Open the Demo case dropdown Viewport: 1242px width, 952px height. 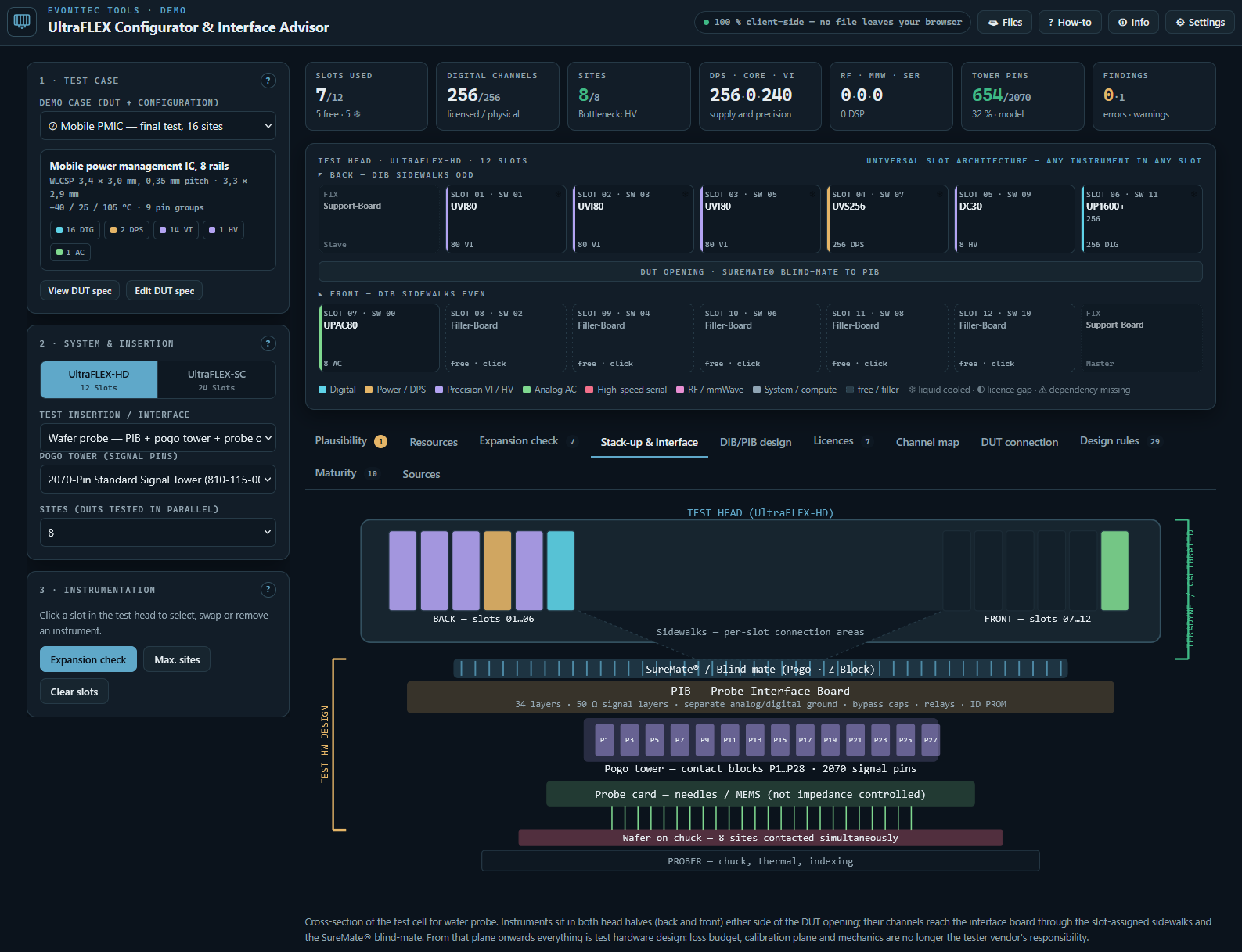(x=158, y=126)
